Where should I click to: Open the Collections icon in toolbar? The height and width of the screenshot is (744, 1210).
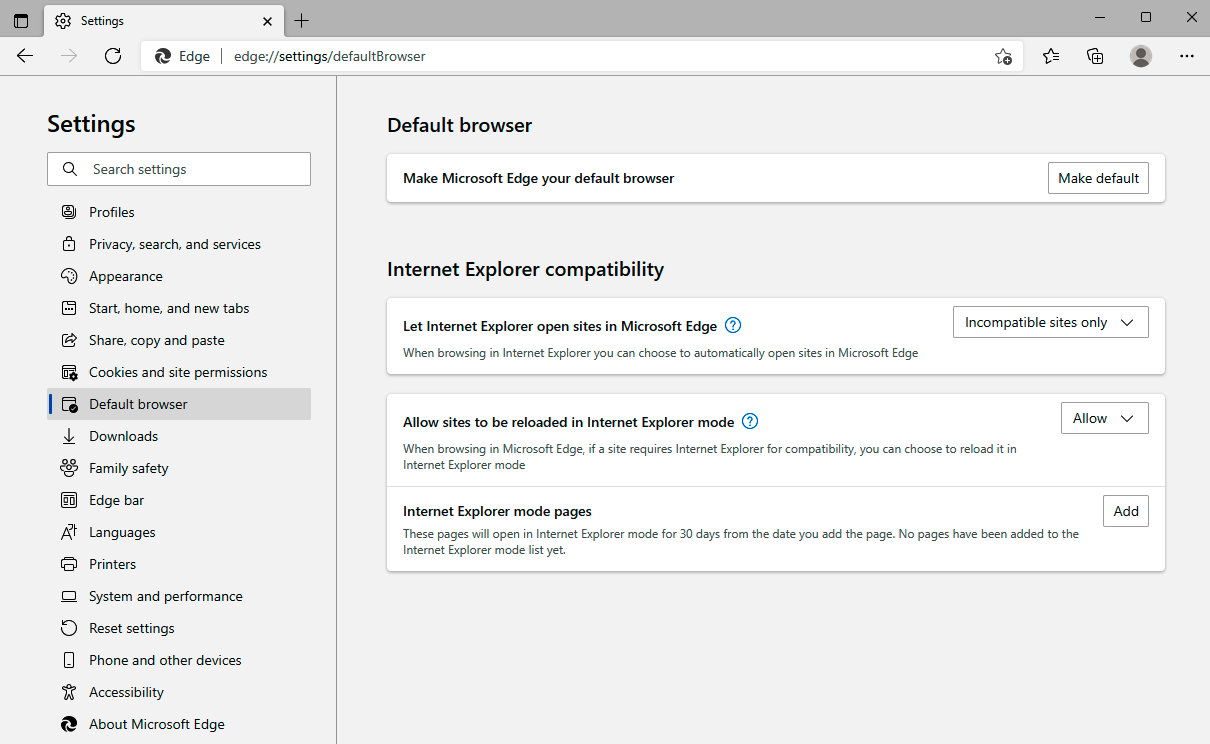pyautogui.click(x=1095, y=56)
